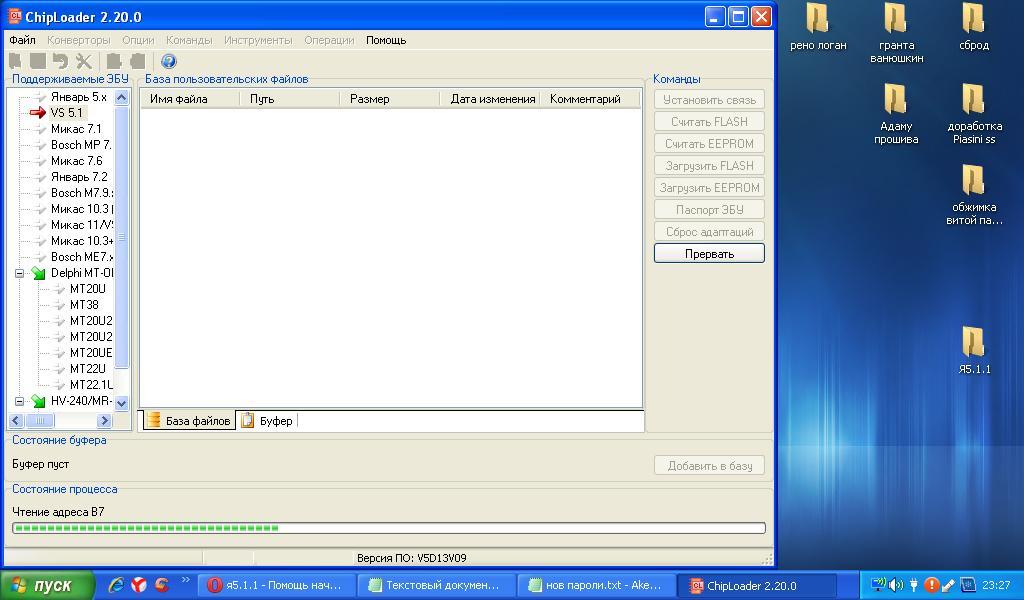Open the Конверторы menu
The height and width of the screenshot is (600, 1024).
(x=78, y=40)
